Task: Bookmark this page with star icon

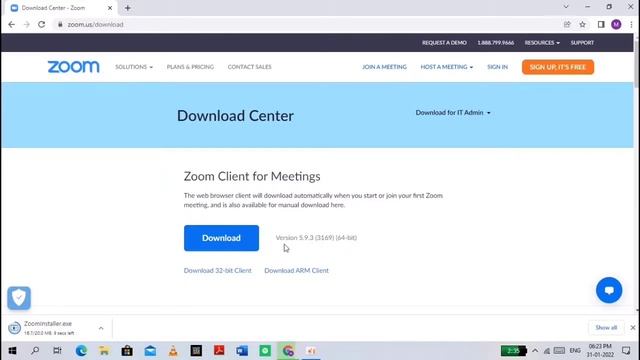Action: pyautogui.click(x=582, y=24)
